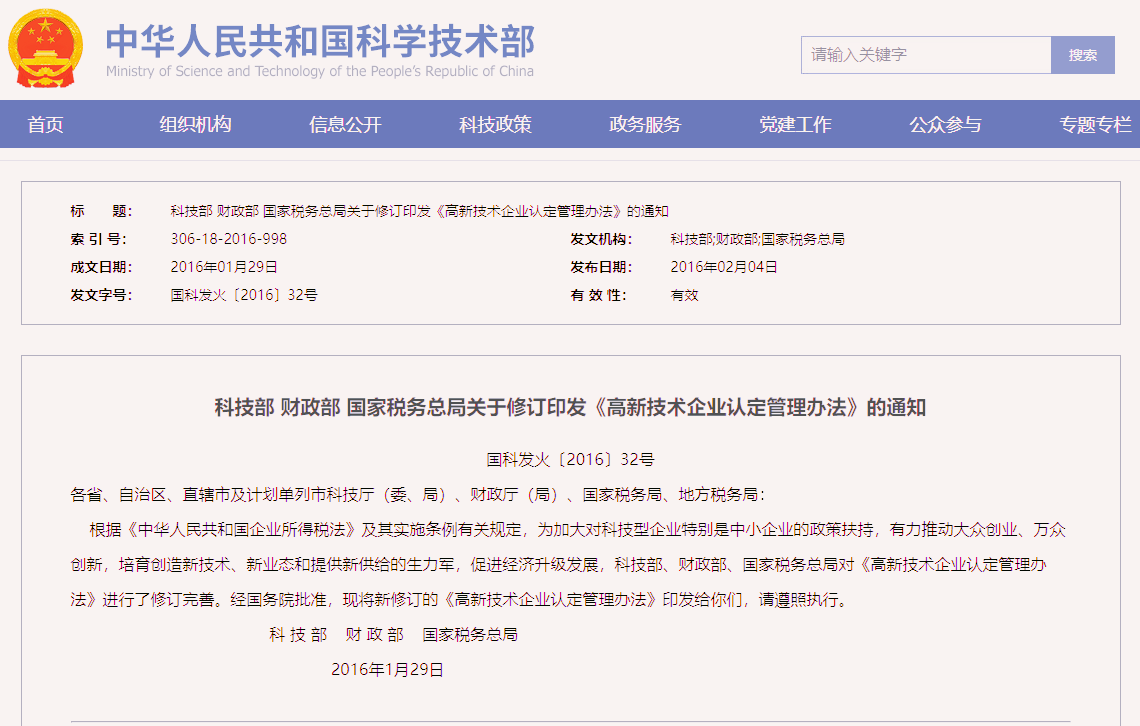Click the index number 306-18-2016-998
Image resolution: width=1140 pixels, height=726 pixels.
coord(229,239)
